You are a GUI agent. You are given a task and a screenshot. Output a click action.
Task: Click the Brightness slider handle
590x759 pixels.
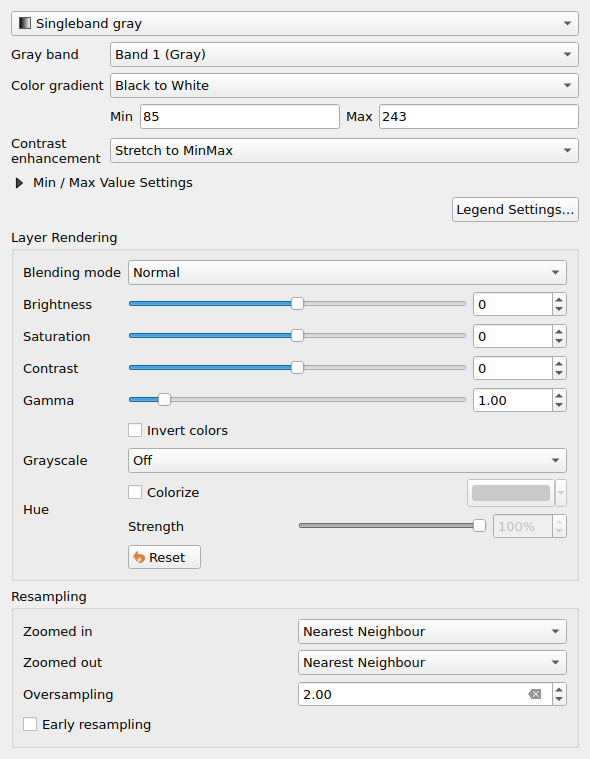pos(297,304)
